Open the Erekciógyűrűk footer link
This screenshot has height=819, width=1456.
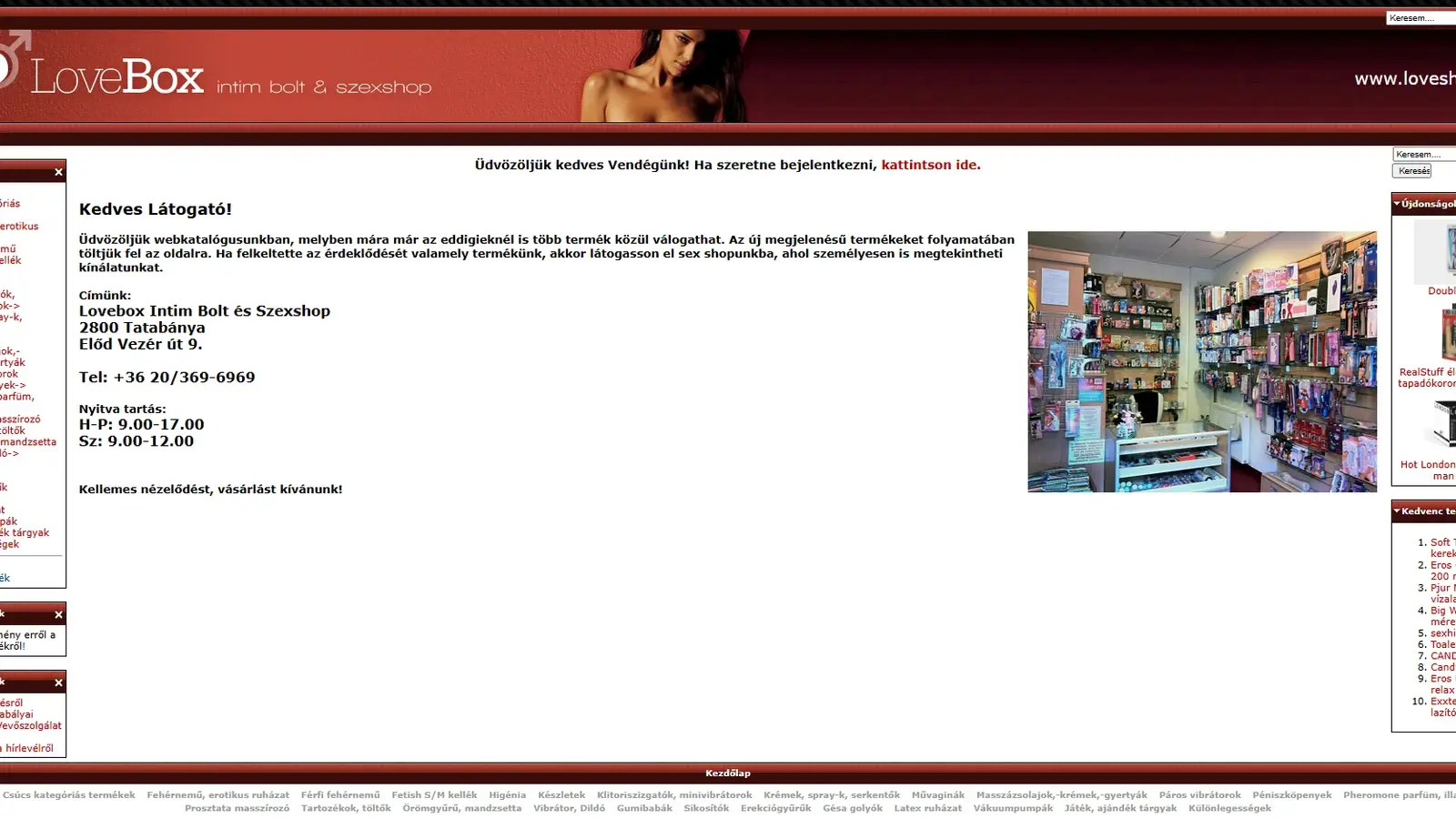click(775, 808)
